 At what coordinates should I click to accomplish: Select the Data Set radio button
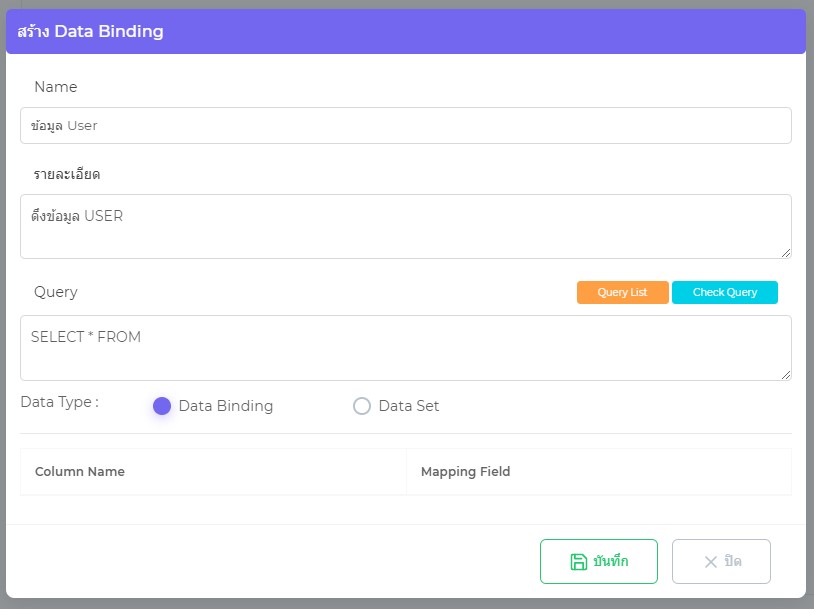click(362, 406)
